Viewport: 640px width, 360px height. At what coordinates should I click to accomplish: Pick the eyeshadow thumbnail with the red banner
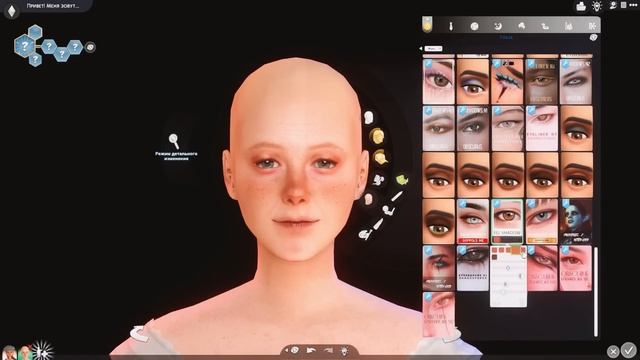click(473, 222)
